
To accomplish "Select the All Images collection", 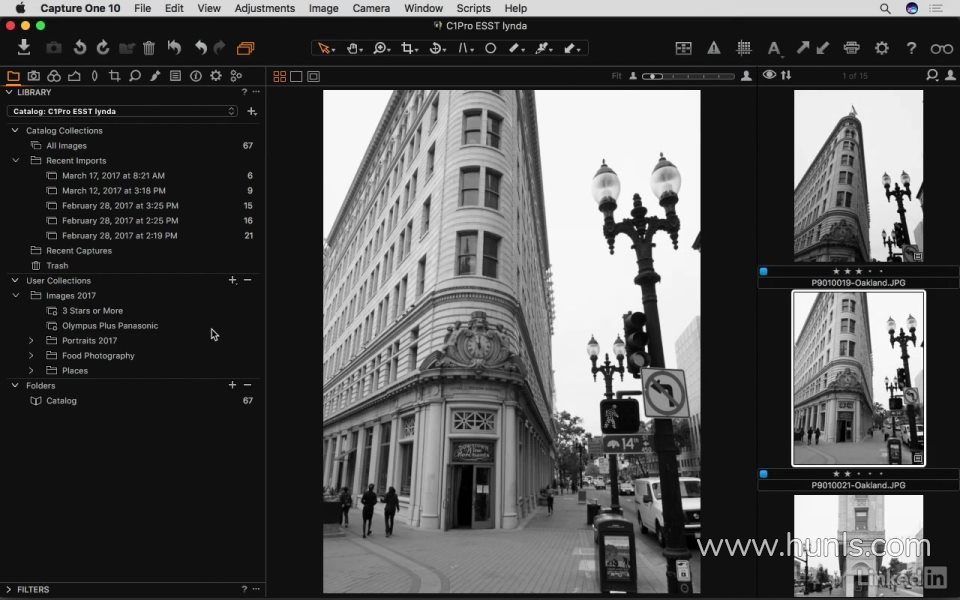I will [66, 146].
